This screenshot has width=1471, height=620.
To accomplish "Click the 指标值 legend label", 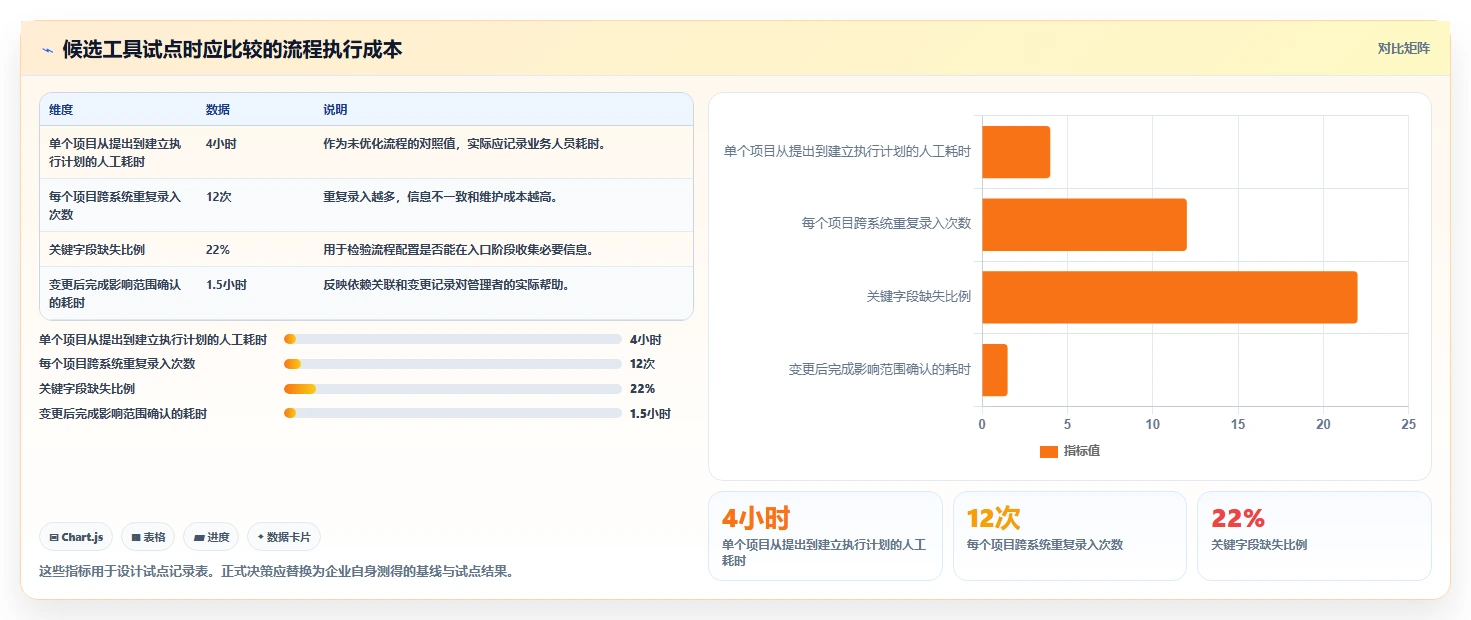I will [1082, 452].
